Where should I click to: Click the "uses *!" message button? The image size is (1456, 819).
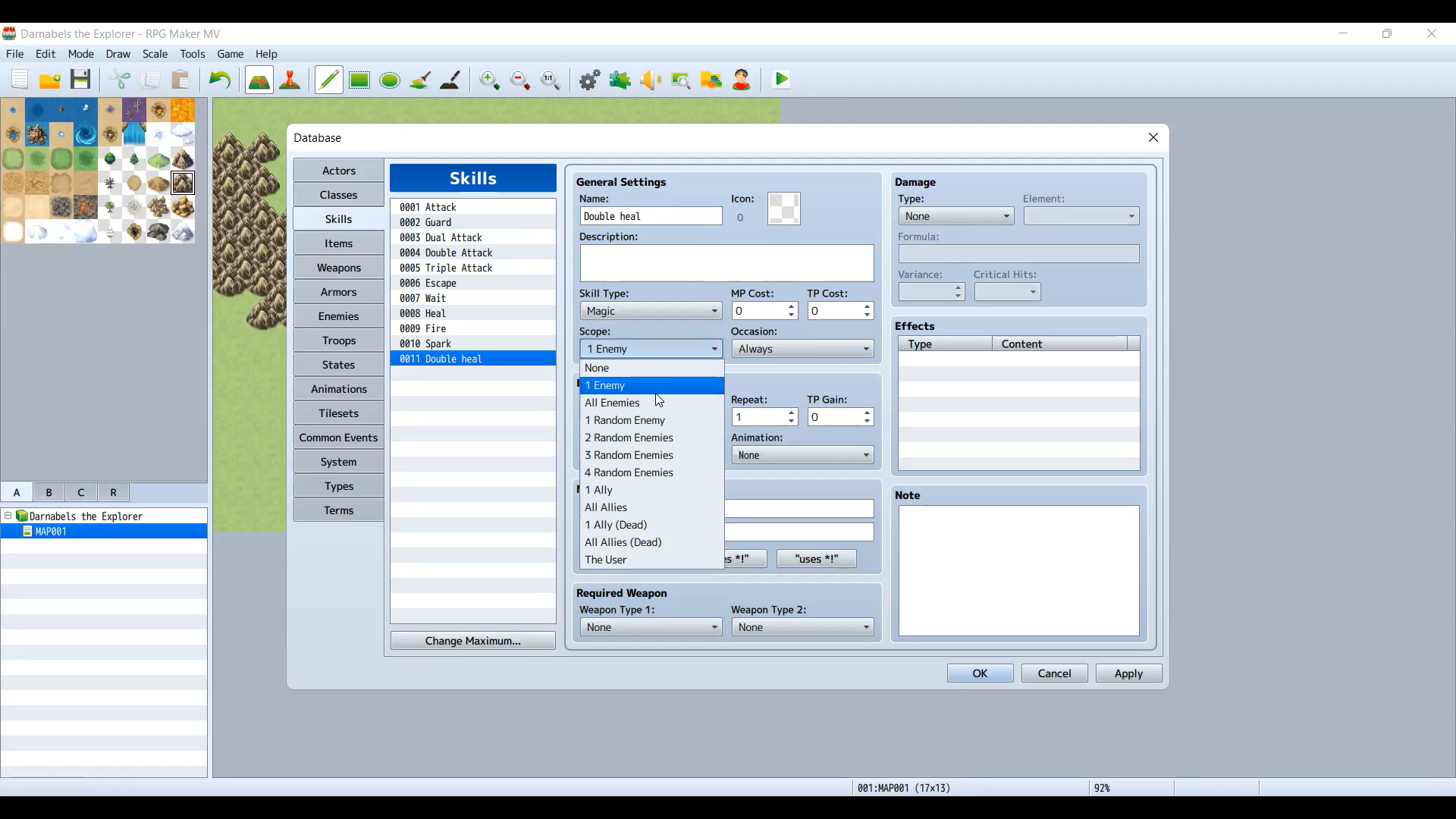click(817, 559)
